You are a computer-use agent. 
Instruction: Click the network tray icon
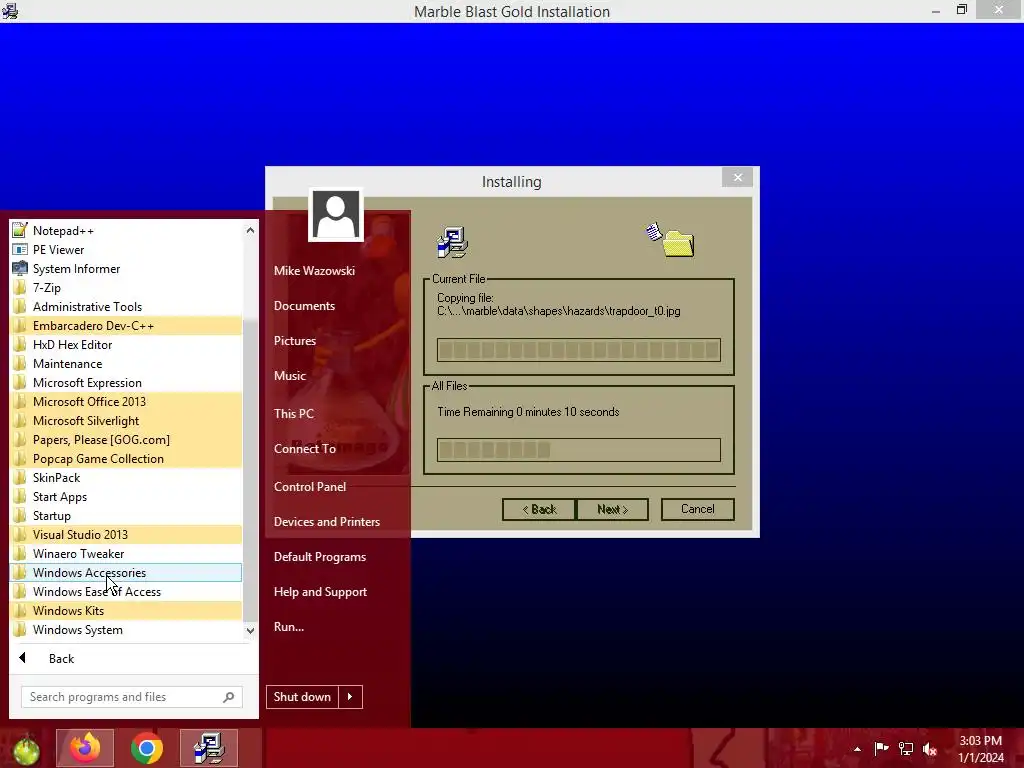click(x=906, y=748)
